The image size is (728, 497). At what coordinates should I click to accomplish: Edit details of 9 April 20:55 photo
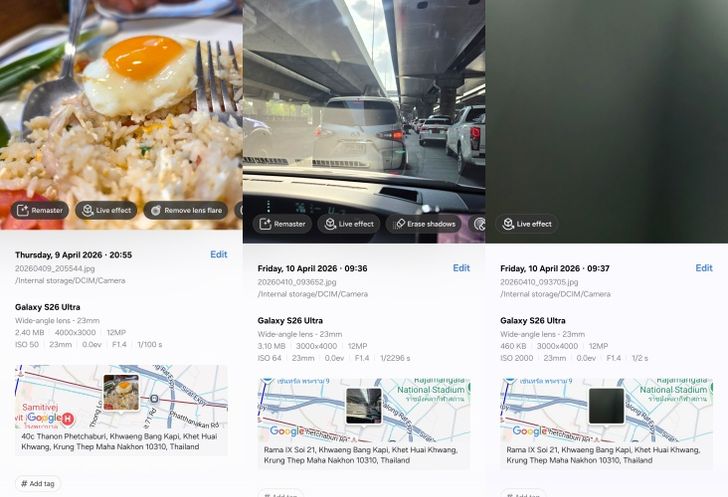point(219,255)
